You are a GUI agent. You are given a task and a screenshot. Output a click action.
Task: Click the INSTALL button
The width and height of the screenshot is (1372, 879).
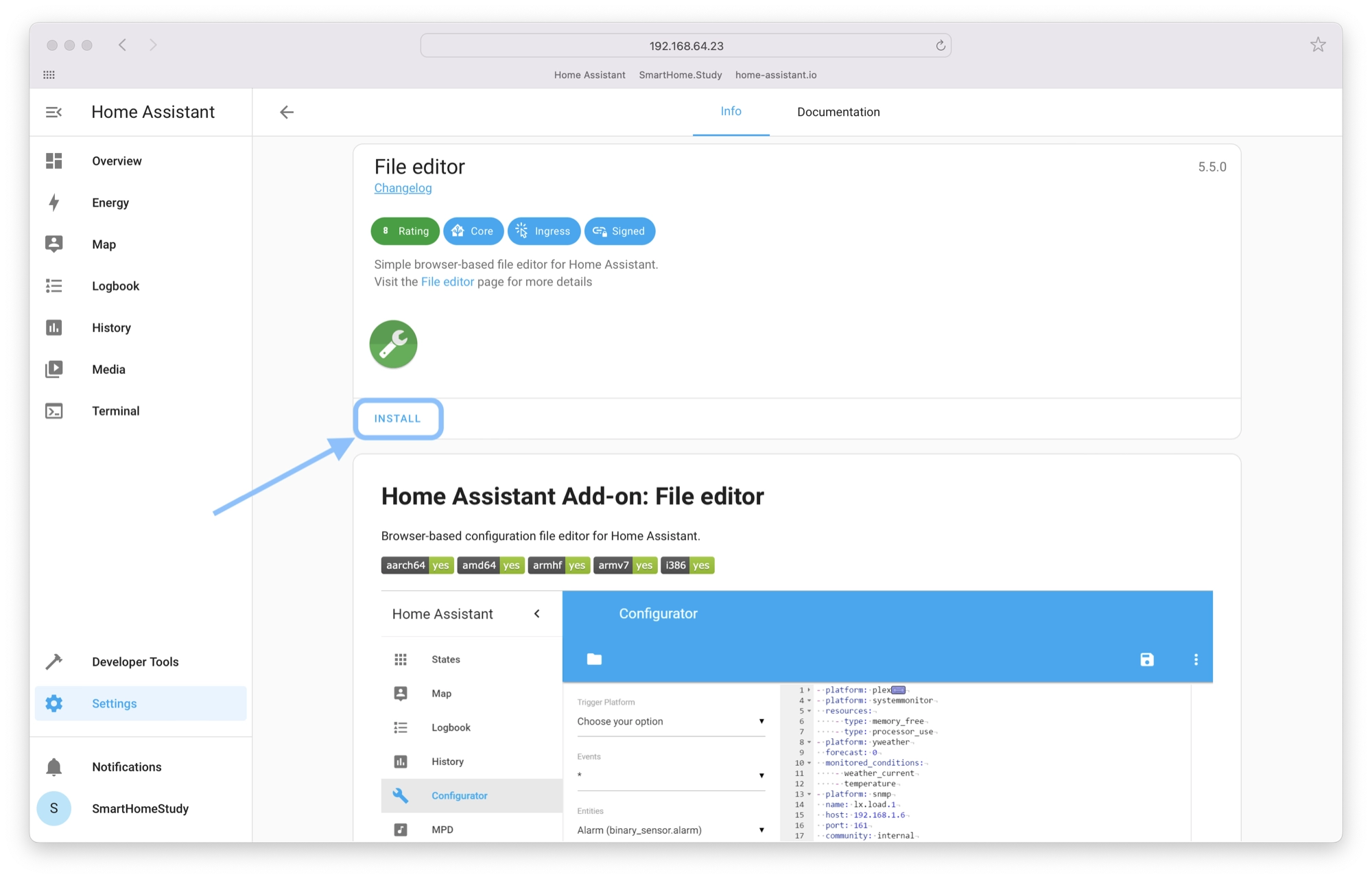[398, 419]
